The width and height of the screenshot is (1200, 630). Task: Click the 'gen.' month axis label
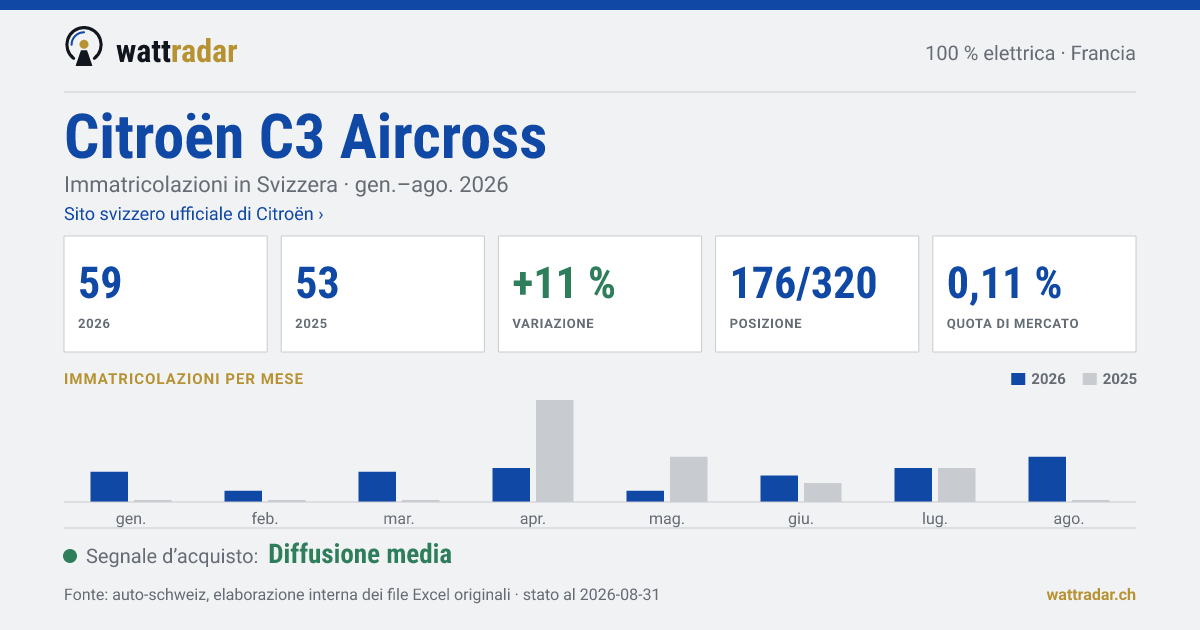[131, 519]
